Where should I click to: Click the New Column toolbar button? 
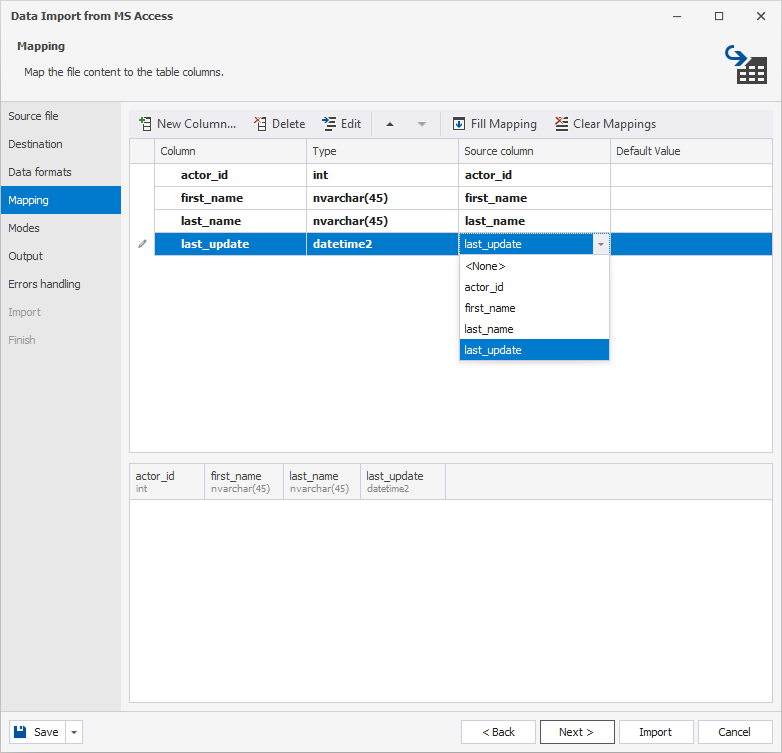coord(188,124)
